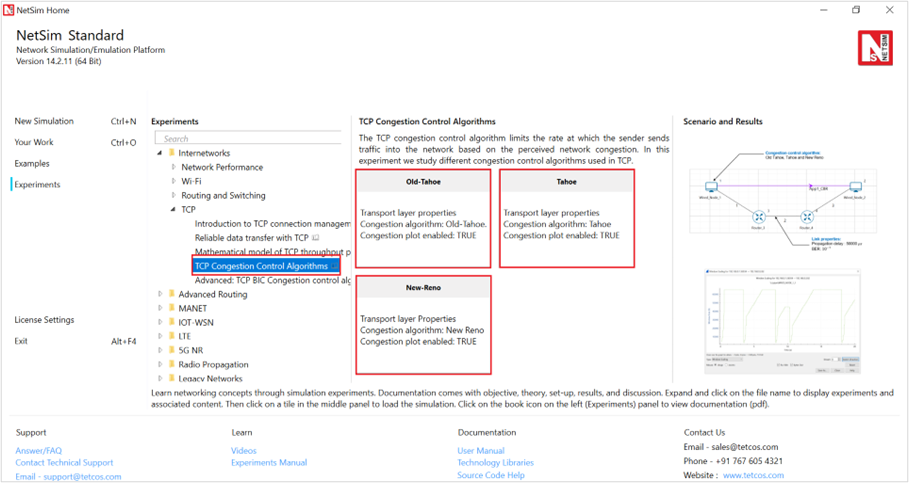The height and width of the screenshot is (483, 909).
Task: Expand the LTE folder arrow
Action: click(159, 337)
